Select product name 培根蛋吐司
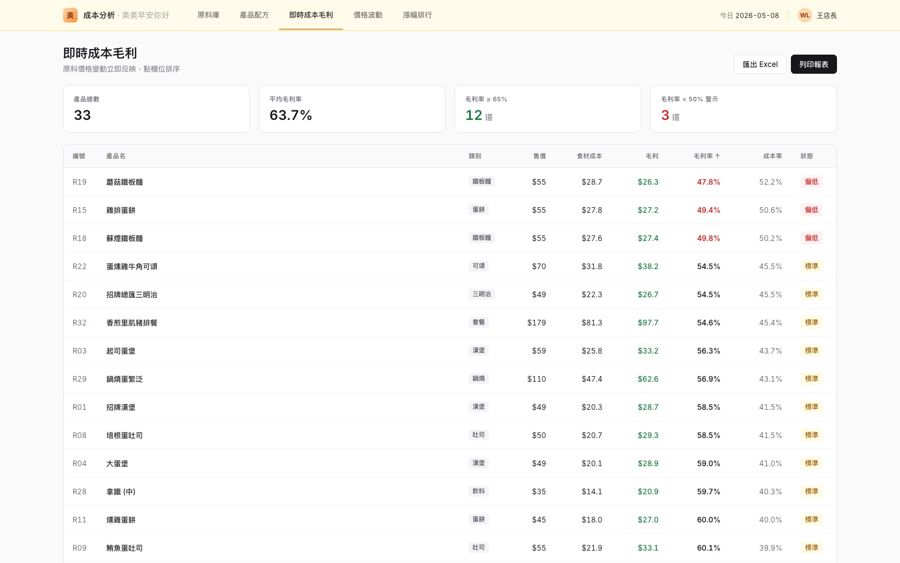The width and height of the screenshot is (900, 563). click(x=125, y=435)
